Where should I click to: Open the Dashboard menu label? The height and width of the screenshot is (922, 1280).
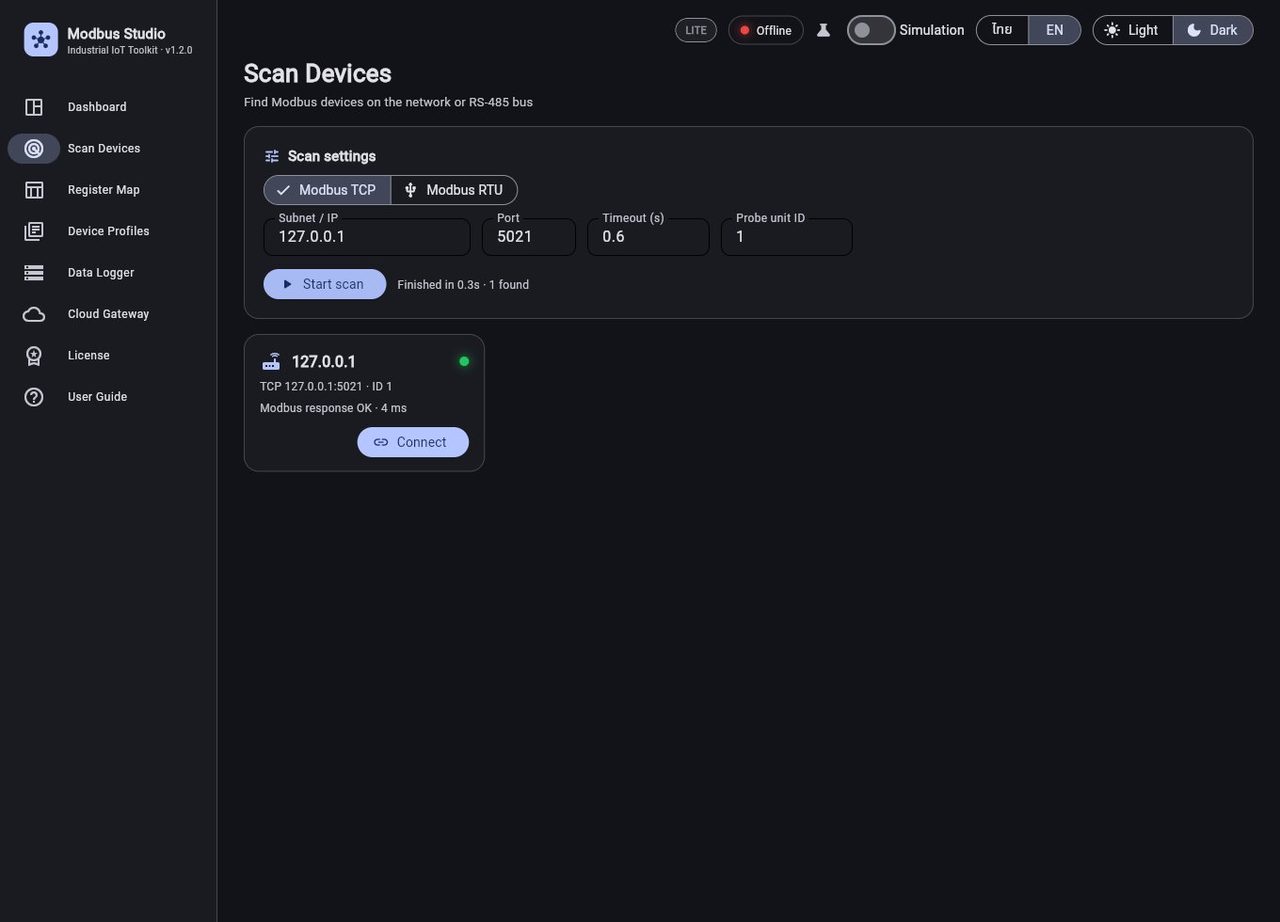97,107
